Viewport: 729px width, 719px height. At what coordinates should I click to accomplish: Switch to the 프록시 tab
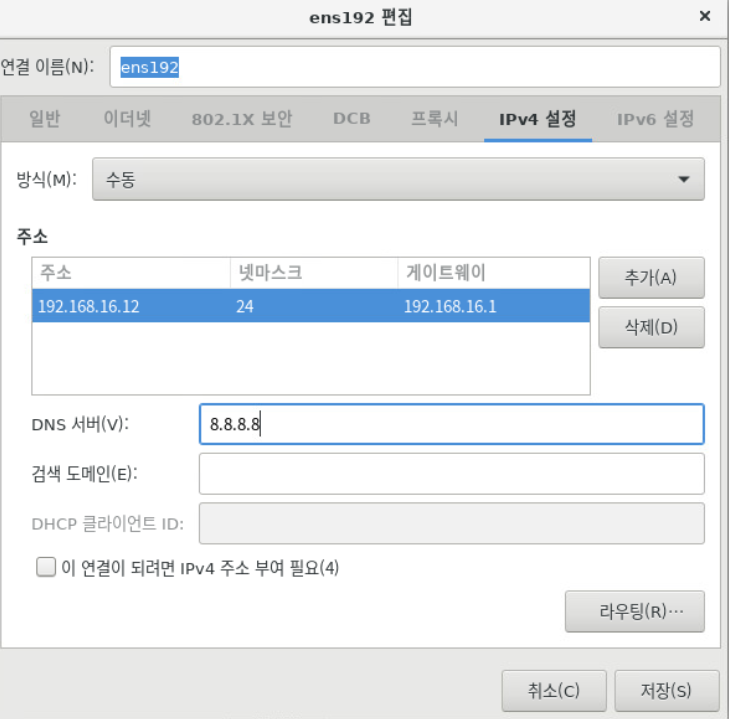[x=434, y=119]
